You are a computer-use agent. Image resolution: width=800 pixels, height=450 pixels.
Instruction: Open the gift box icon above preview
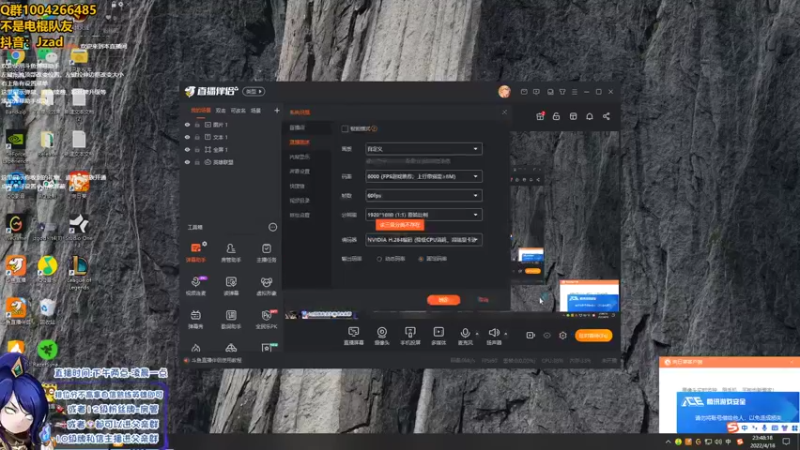540,116
